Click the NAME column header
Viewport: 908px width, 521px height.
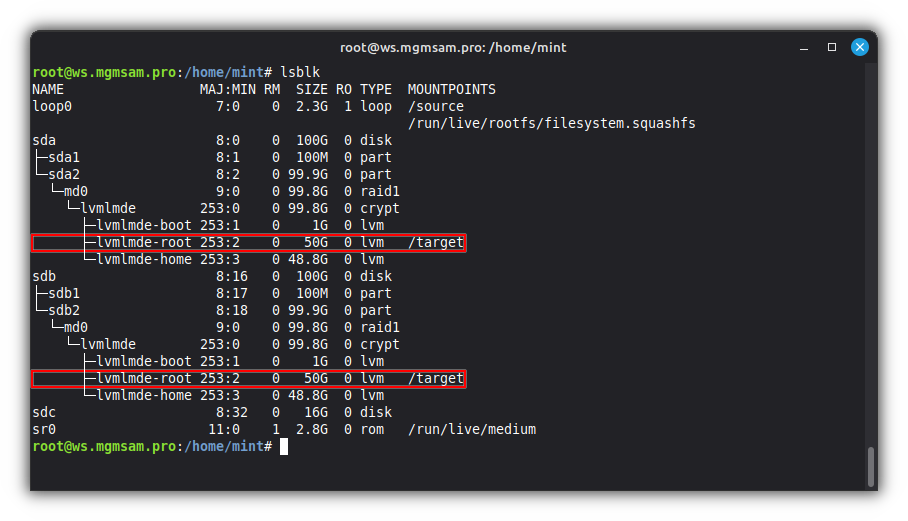[x=48, y=89]
